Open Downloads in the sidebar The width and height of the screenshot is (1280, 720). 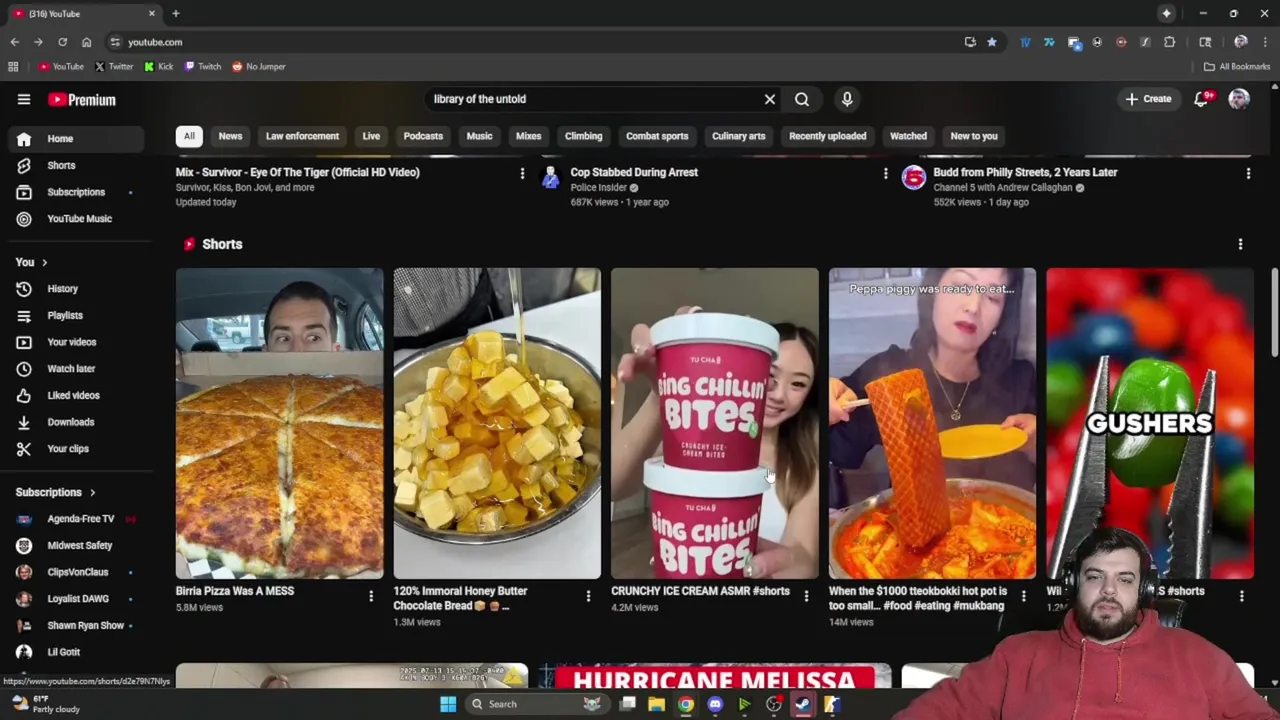[78, 422]
